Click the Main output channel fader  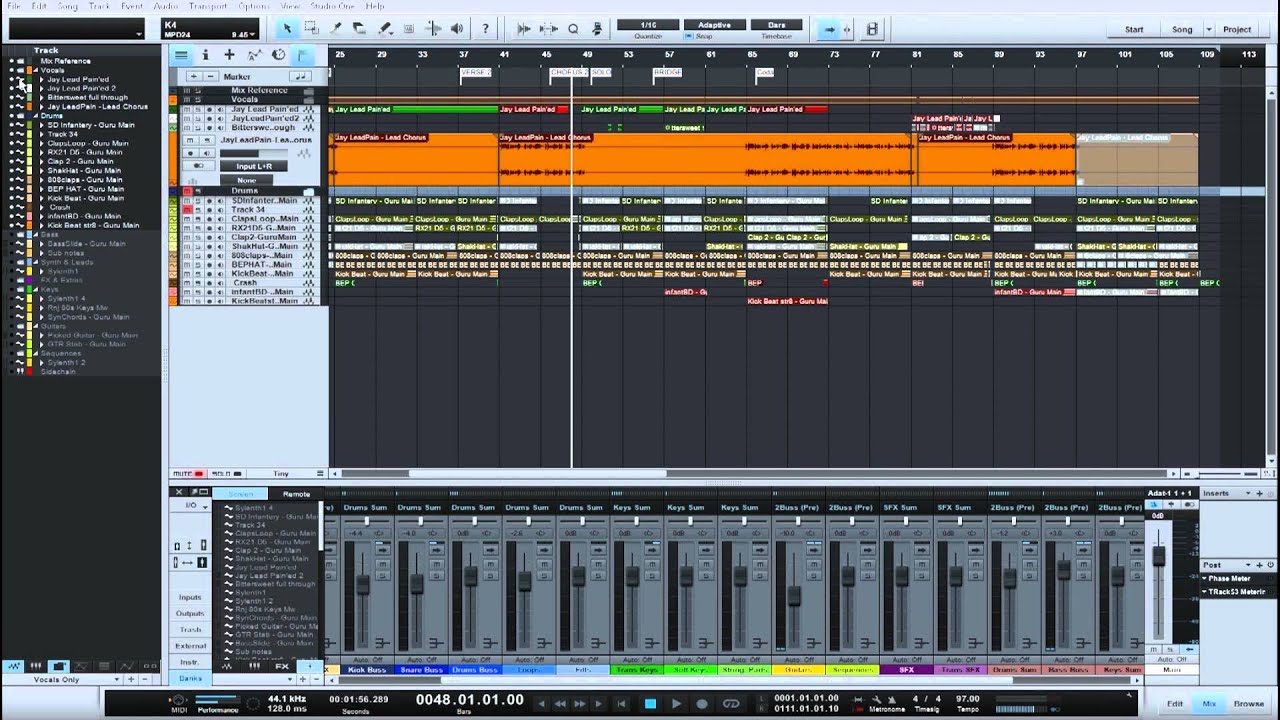click(1159, 557)
